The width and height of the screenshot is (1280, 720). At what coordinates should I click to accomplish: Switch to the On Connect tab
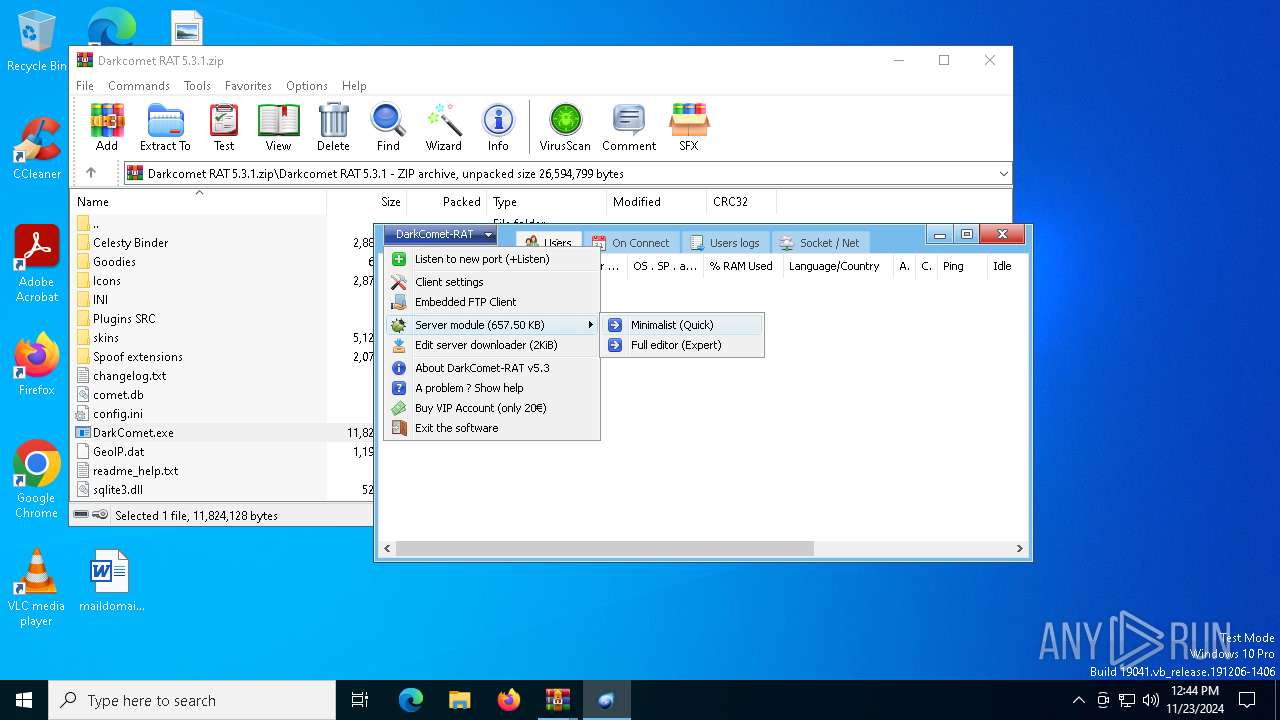(632, 242)
